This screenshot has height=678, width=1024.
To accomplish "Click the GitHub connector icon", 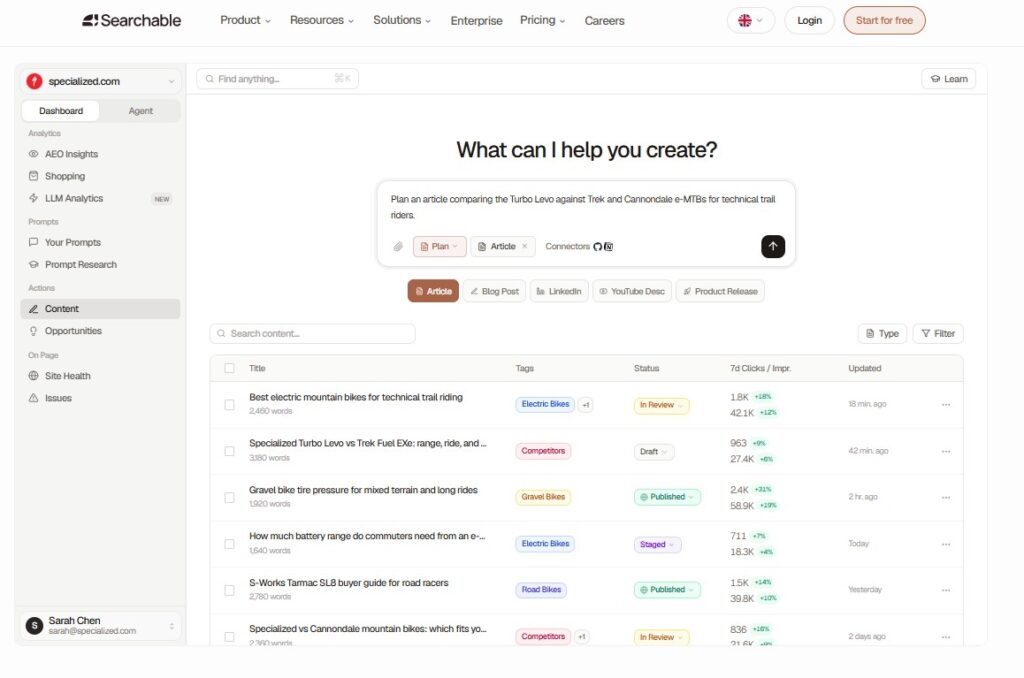I will click(598, 246).
